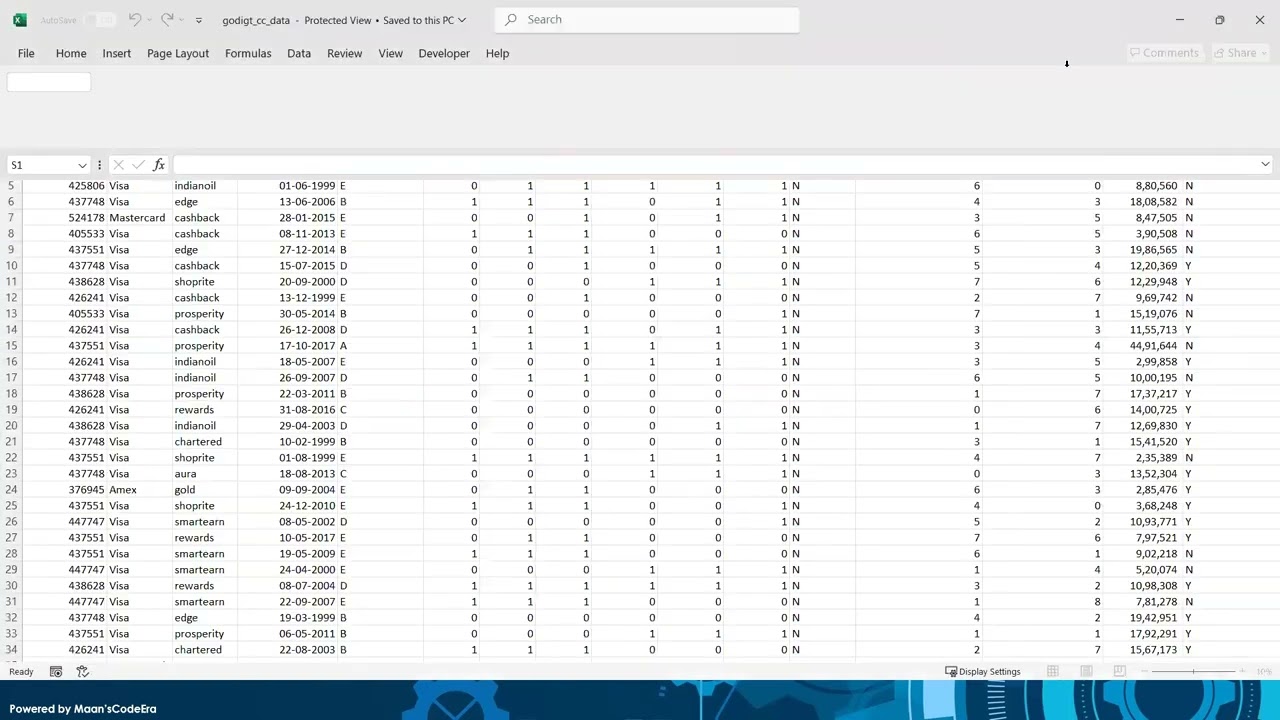1280x720 pixels.
Task: Open the File menu
Action: [26, 53]
